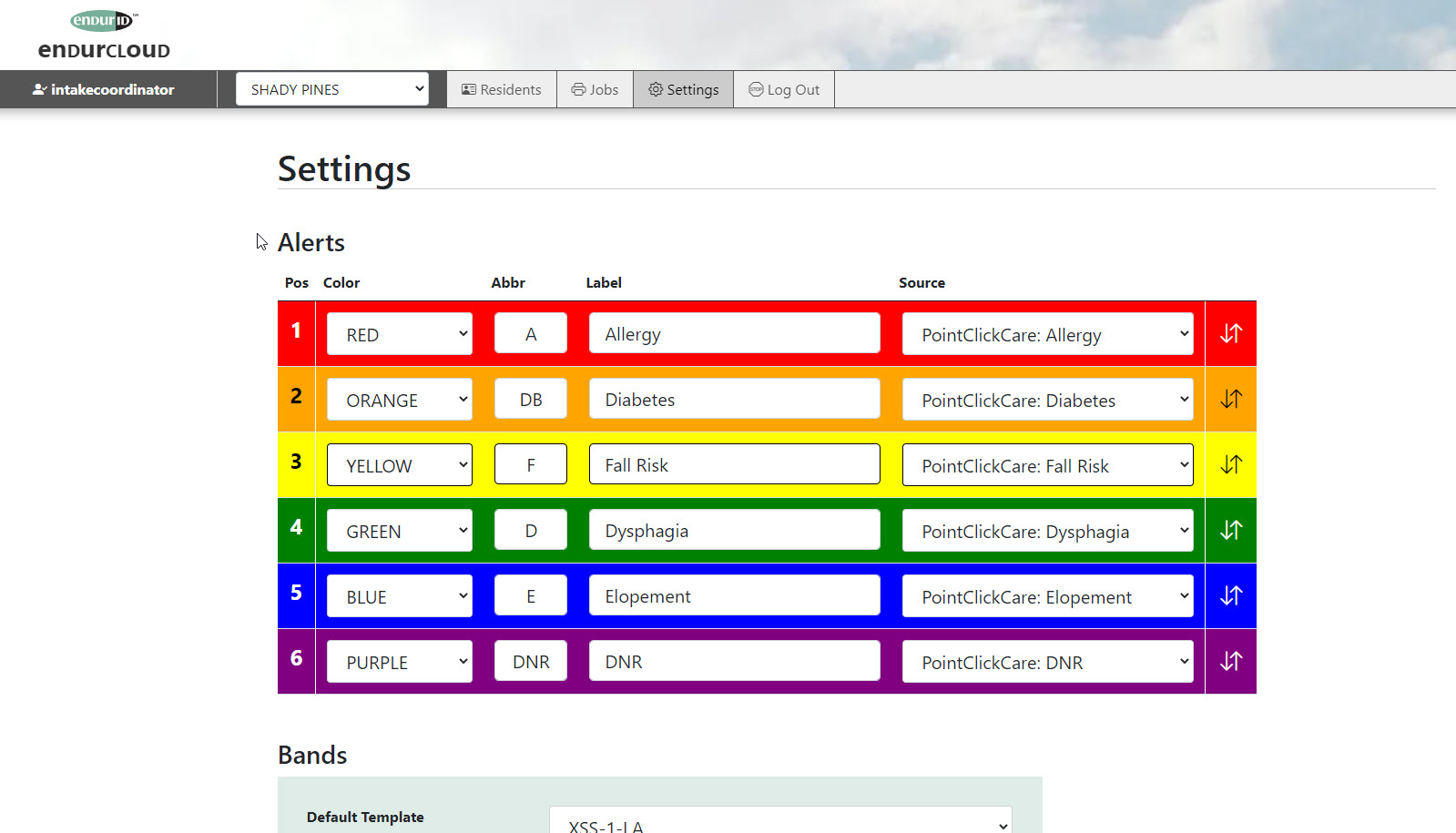Open the Default Template dropdown
The width and height of the screenshot is (1456, 833).
pos(780,823)
